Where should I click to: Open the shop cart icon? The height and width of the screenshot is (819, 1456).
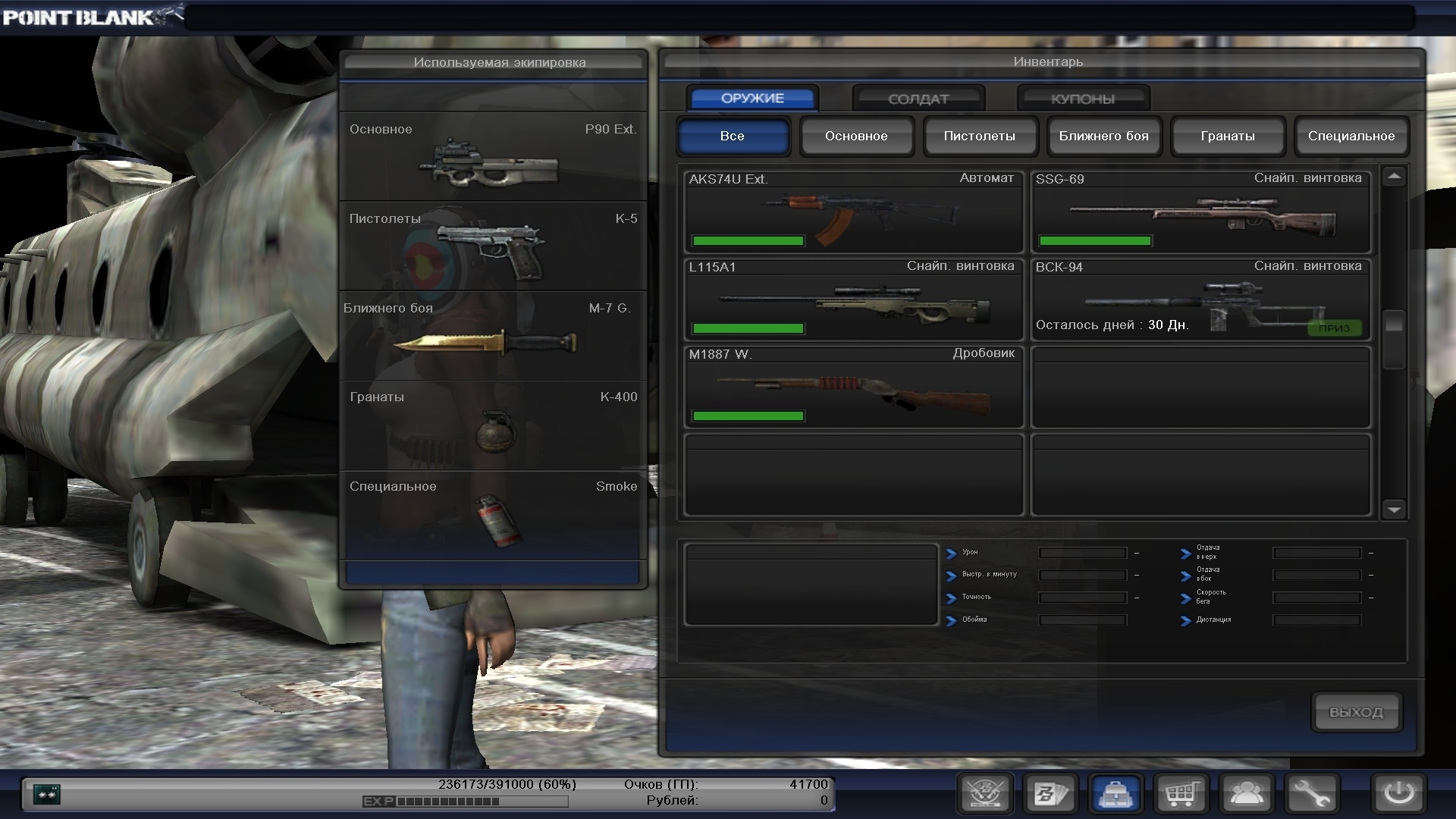pos(1181,794)
